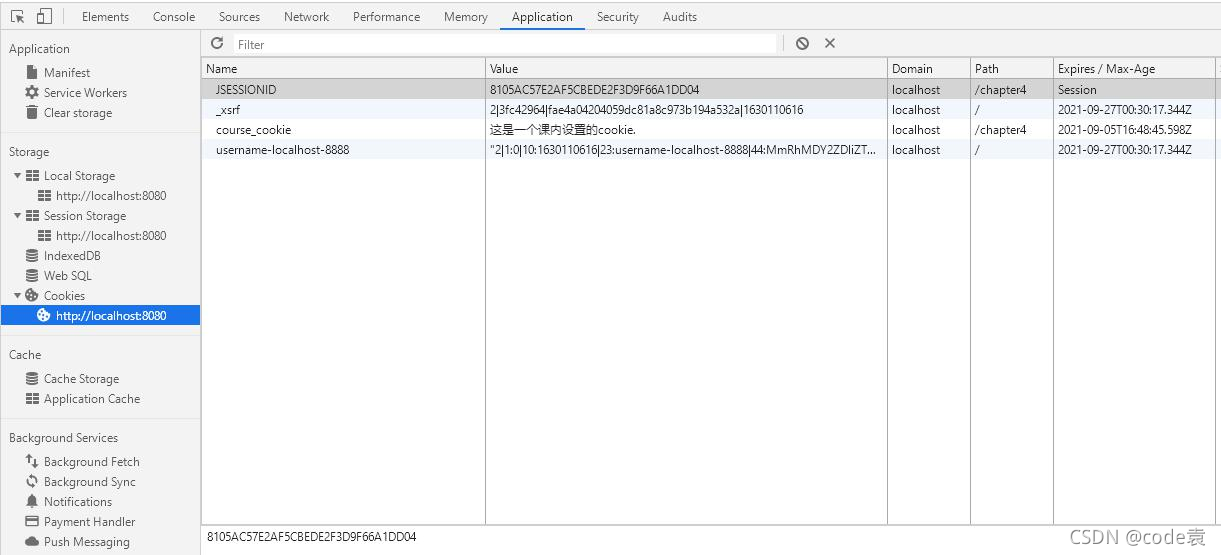Collapse the Local Storage tree node
Viewport: 1221px width, 555px height.
point(18,176)
